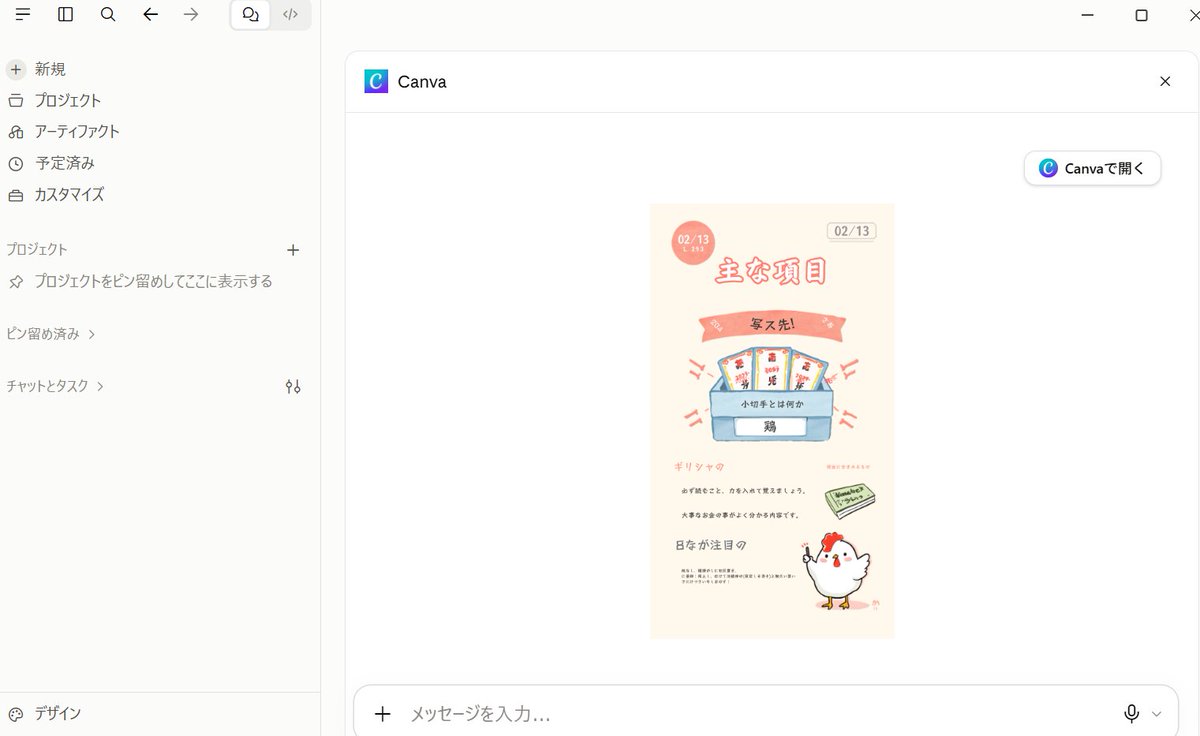Maximize the application window
Viewport: 1200px width, 736px height.
[x=1141, y=15]
